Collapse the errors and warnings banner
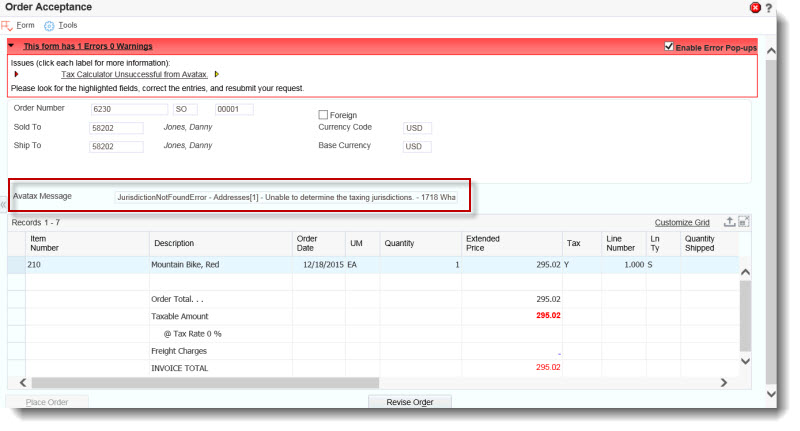The width and height of the screenshot is (800, 431). coord(11,46)
